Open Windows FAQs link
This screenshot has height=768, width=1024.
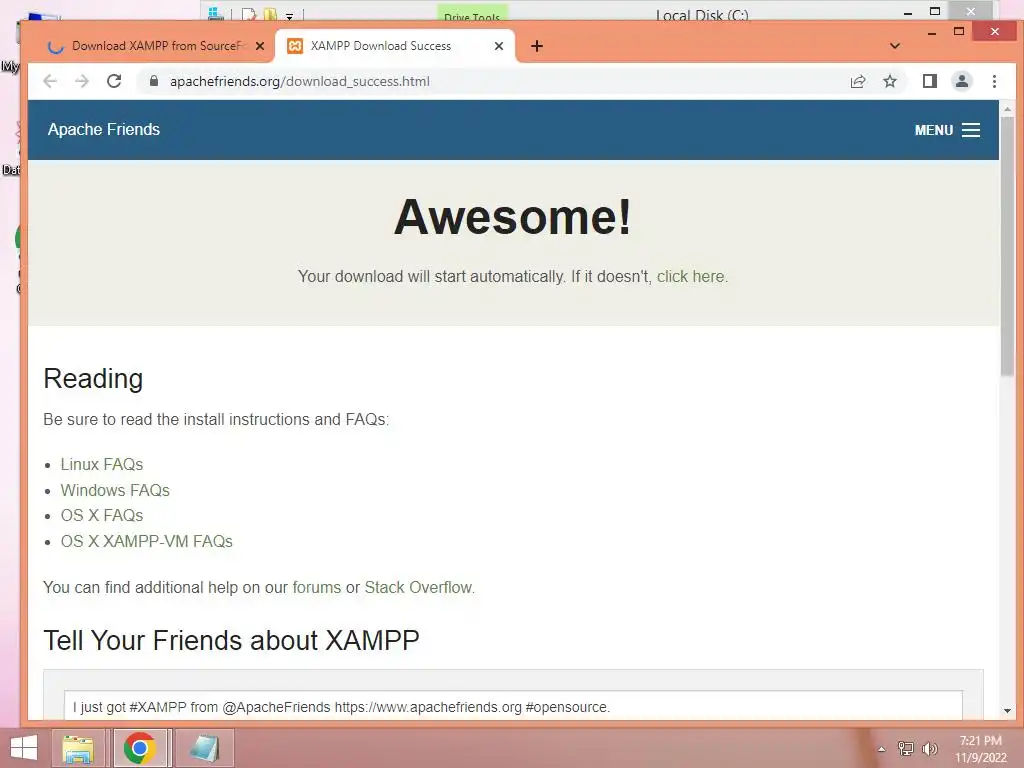pos(115,490)
